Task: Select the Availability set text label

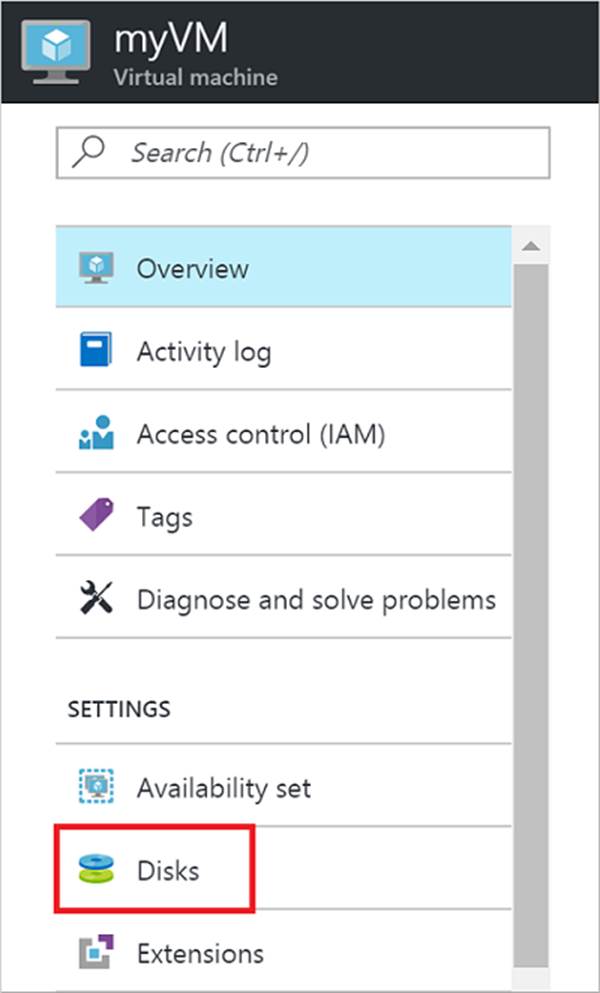Action: pyautogui.click(x=223, y=787)
